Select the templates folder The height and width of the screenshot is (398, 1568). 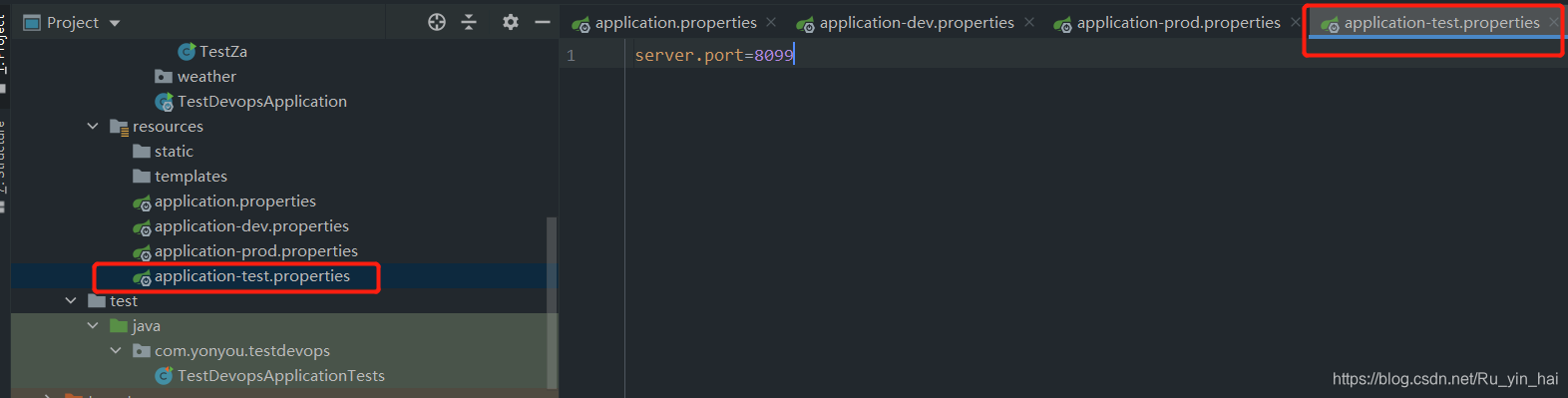(x=191, y=176)
